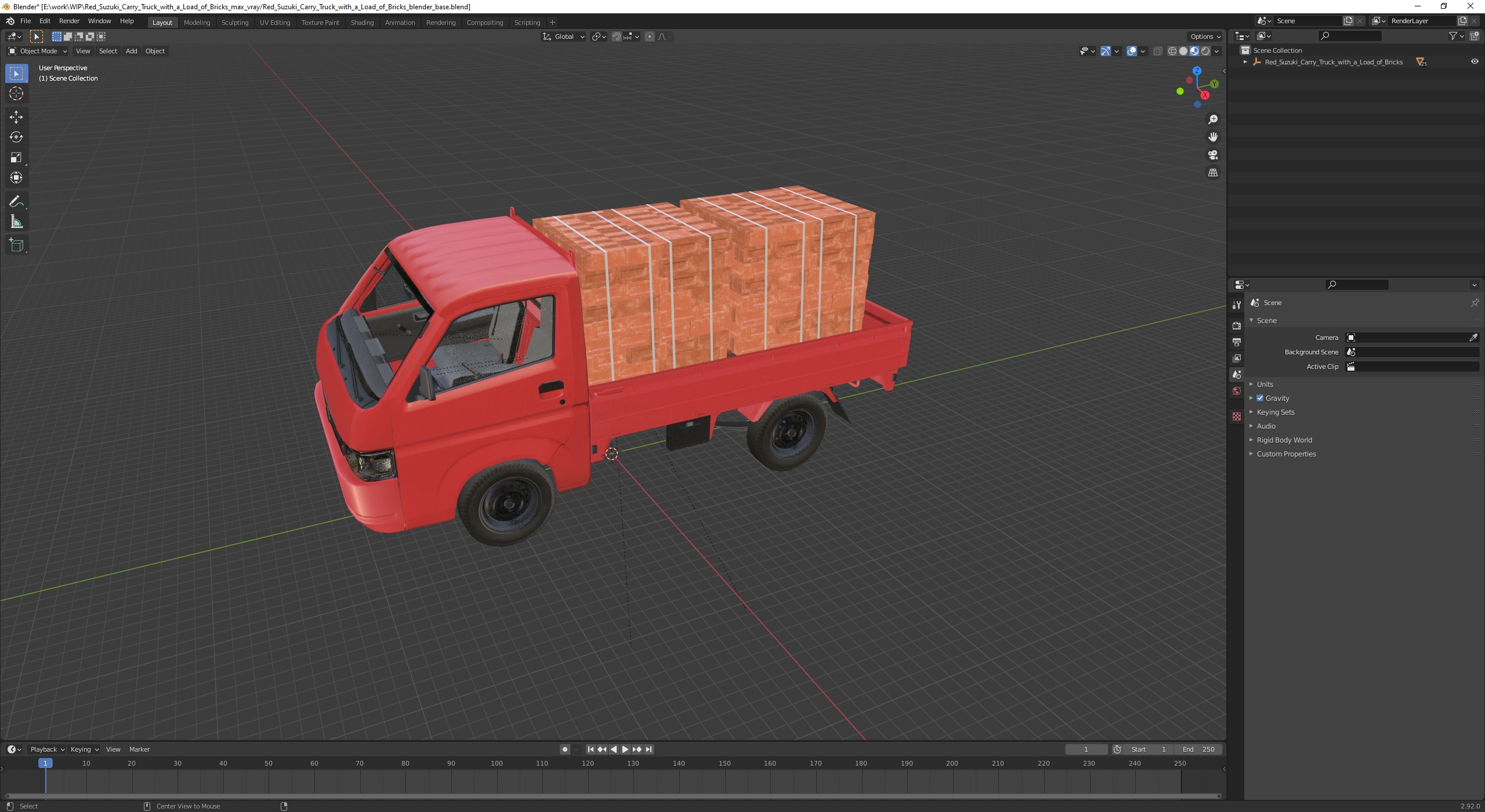This screenshot has height=812, width=1485.
Task: Click frame 100 on the timeline
Action: point(497,763)
